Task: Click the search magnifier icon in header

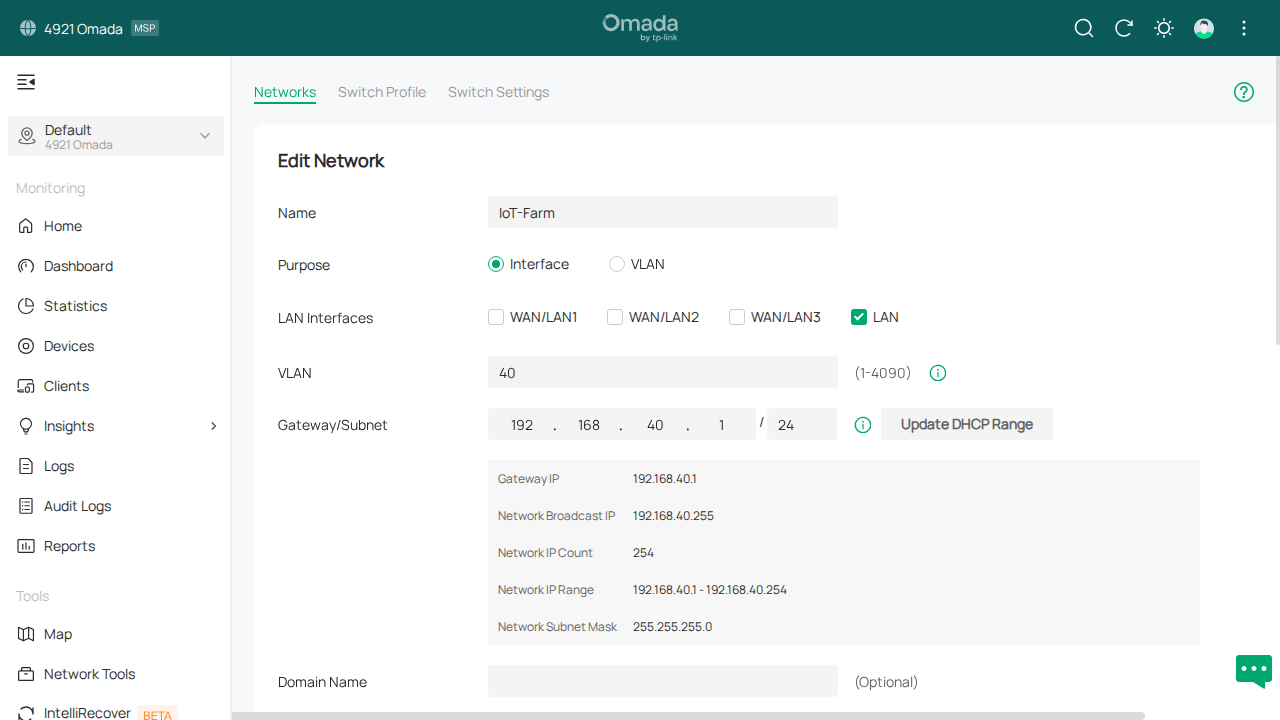Action: tap(1083, 28)
